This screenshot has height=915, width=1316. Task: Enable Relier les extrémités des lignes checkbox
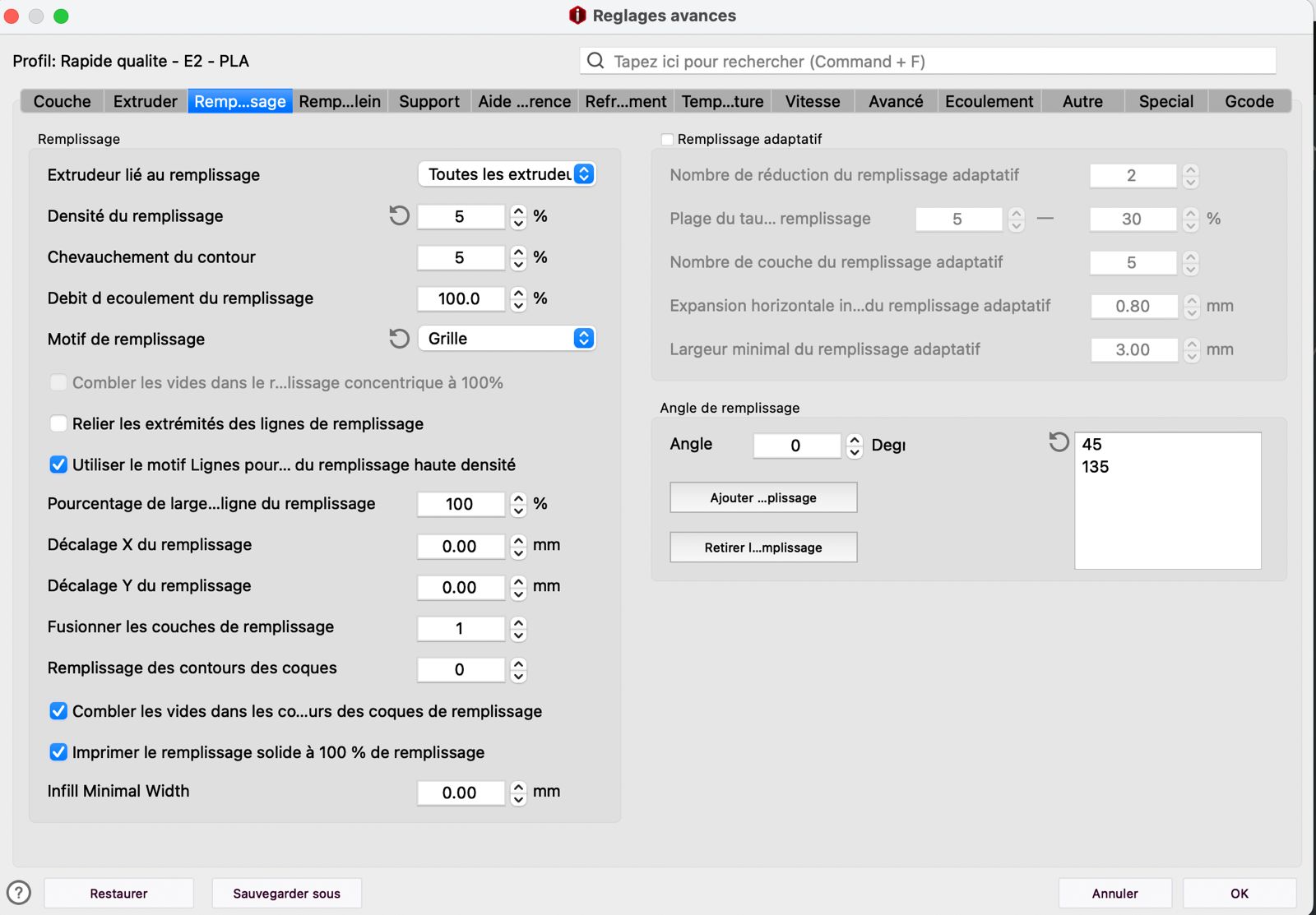pos(58,424)
